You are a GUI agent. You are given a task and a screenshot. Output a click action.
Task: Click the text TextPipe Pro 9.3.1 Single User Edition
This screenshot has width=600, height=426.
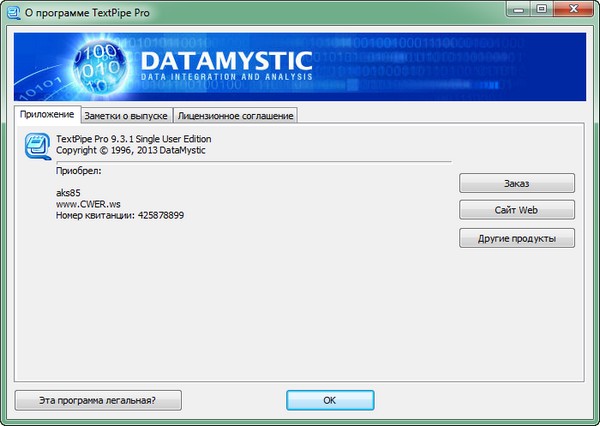coord(134,139)
